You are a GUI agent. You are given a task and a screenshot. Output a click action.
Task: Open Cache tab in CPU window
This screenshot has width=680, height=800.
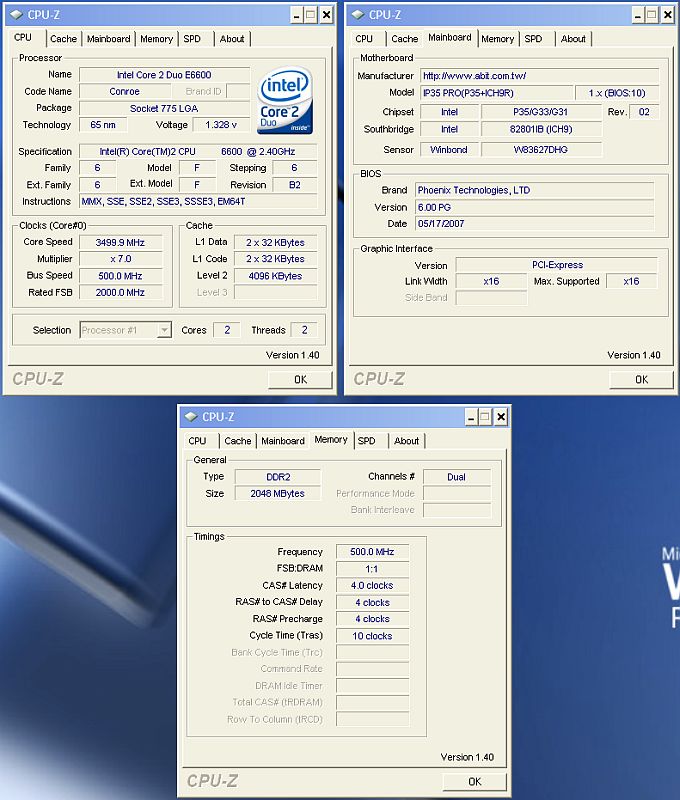tap(63, 39)
